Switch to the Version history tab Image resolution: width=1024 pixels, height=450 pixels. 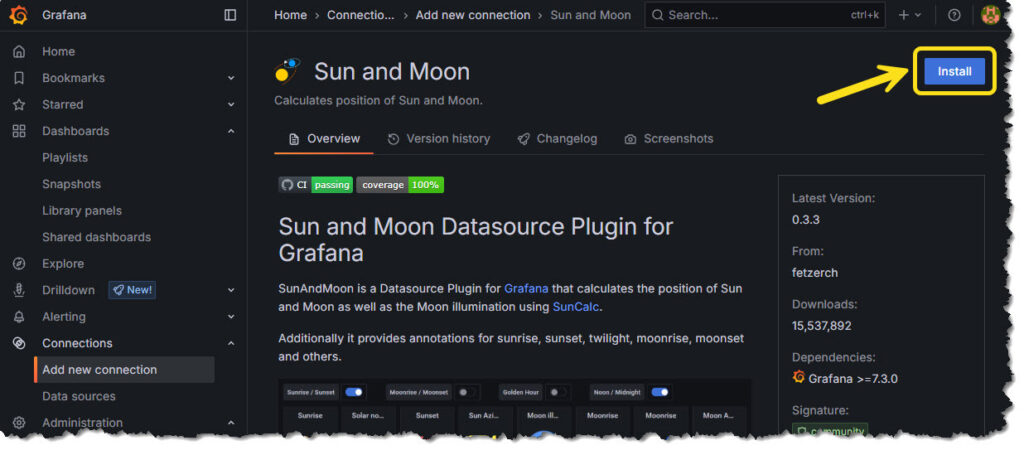click(x=438, y=138)
